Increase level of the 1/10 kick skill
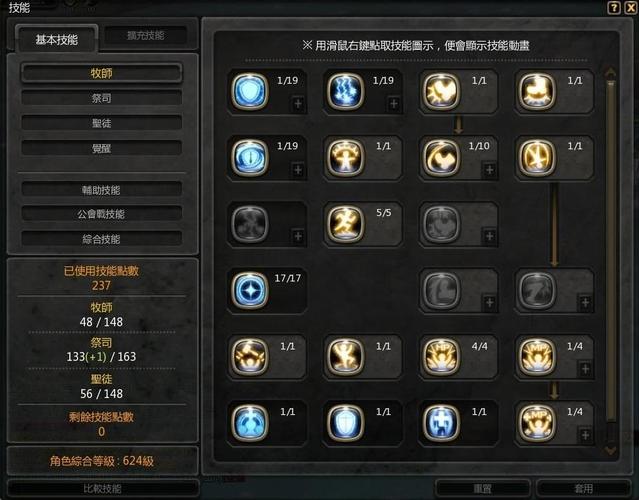 (x=489, y=170)
